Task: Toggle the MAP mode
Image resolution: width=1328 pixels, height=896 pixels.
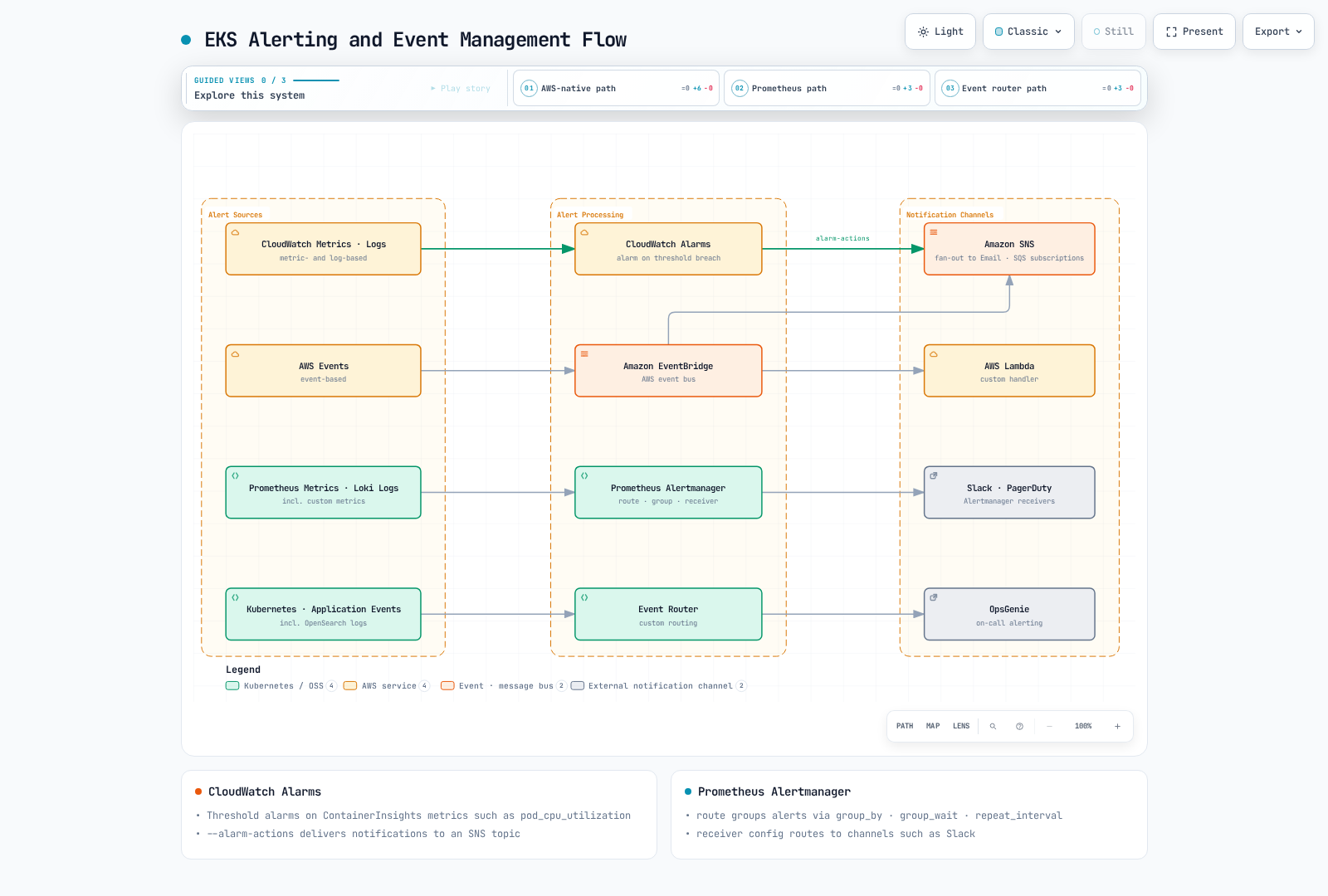Action: point(933,726)
